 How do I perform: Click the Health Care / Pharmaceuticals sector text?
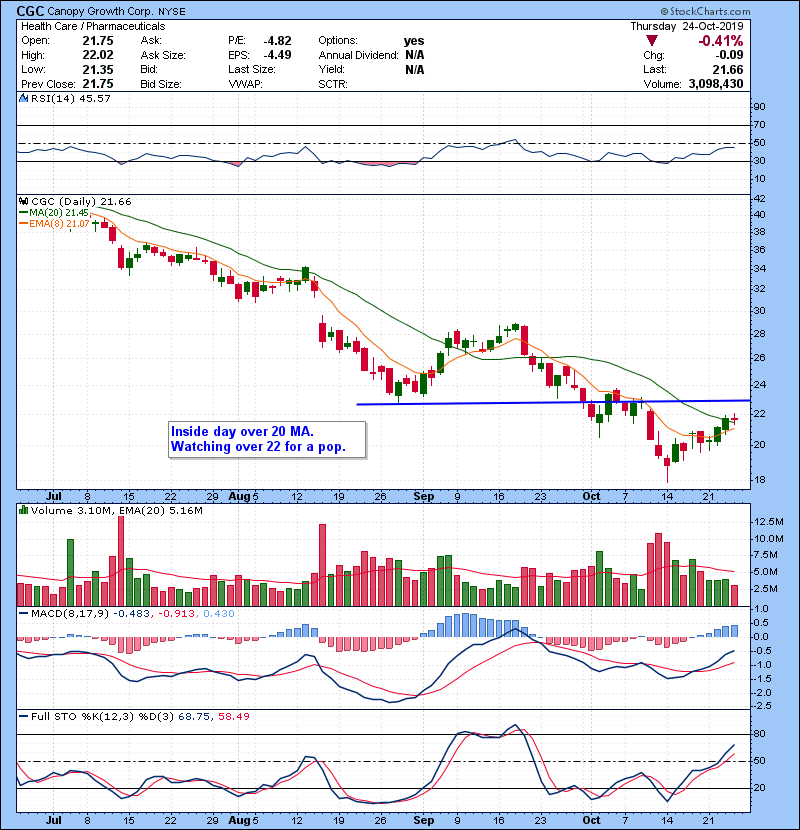(93, 26)
